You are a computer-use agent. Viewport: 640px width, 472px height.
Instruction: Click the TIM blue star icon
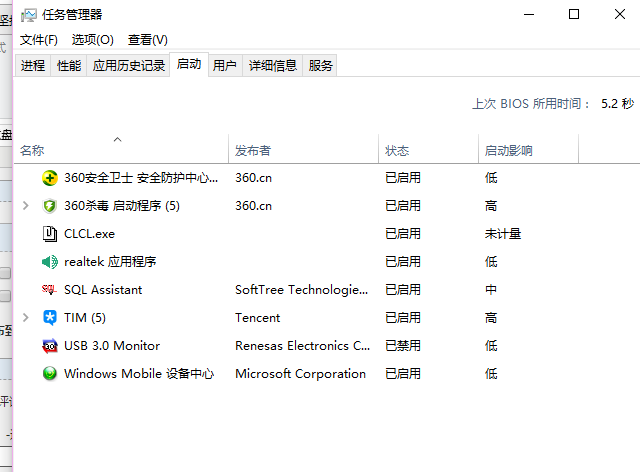click(x=50, y=318)
